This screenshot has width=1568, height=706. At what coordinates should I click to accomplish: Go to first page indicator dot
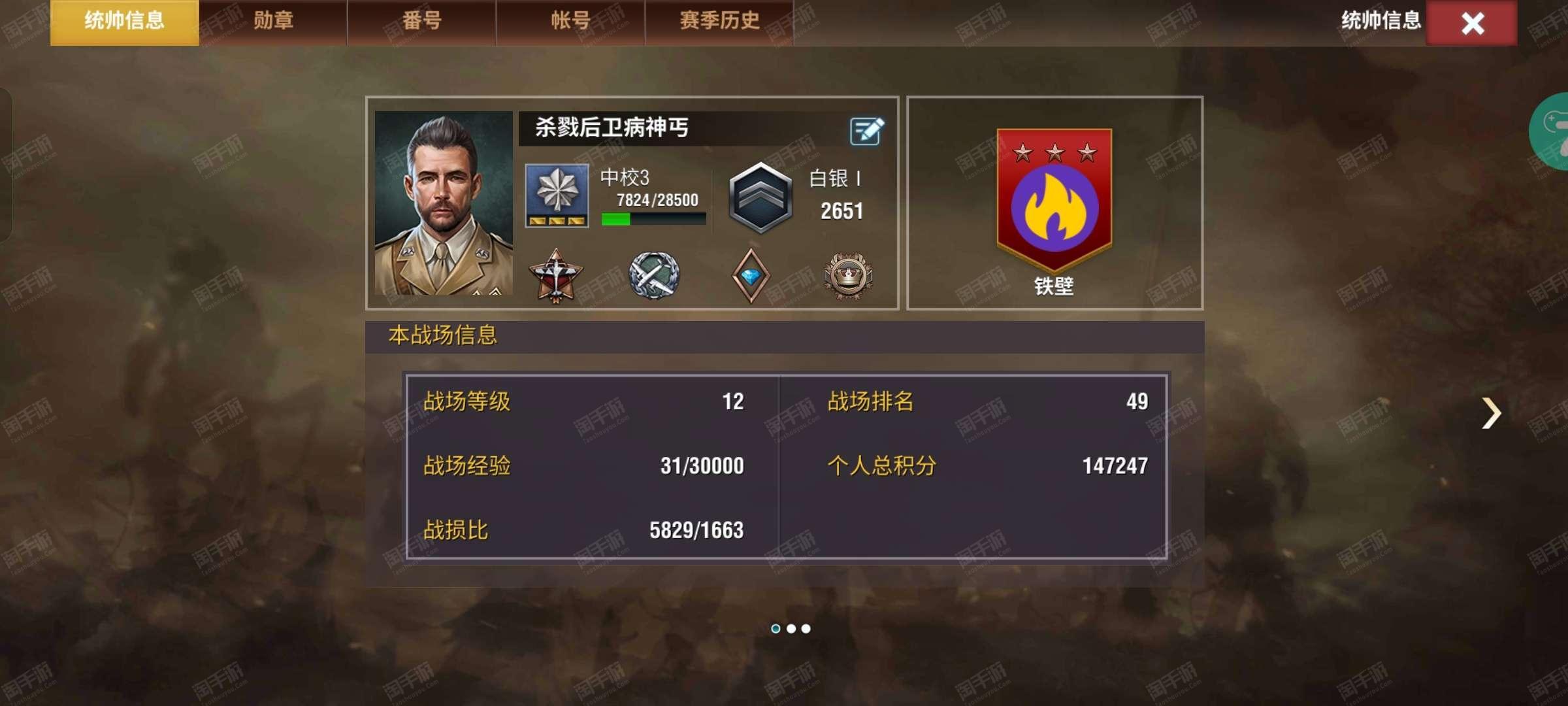[776, 628]
